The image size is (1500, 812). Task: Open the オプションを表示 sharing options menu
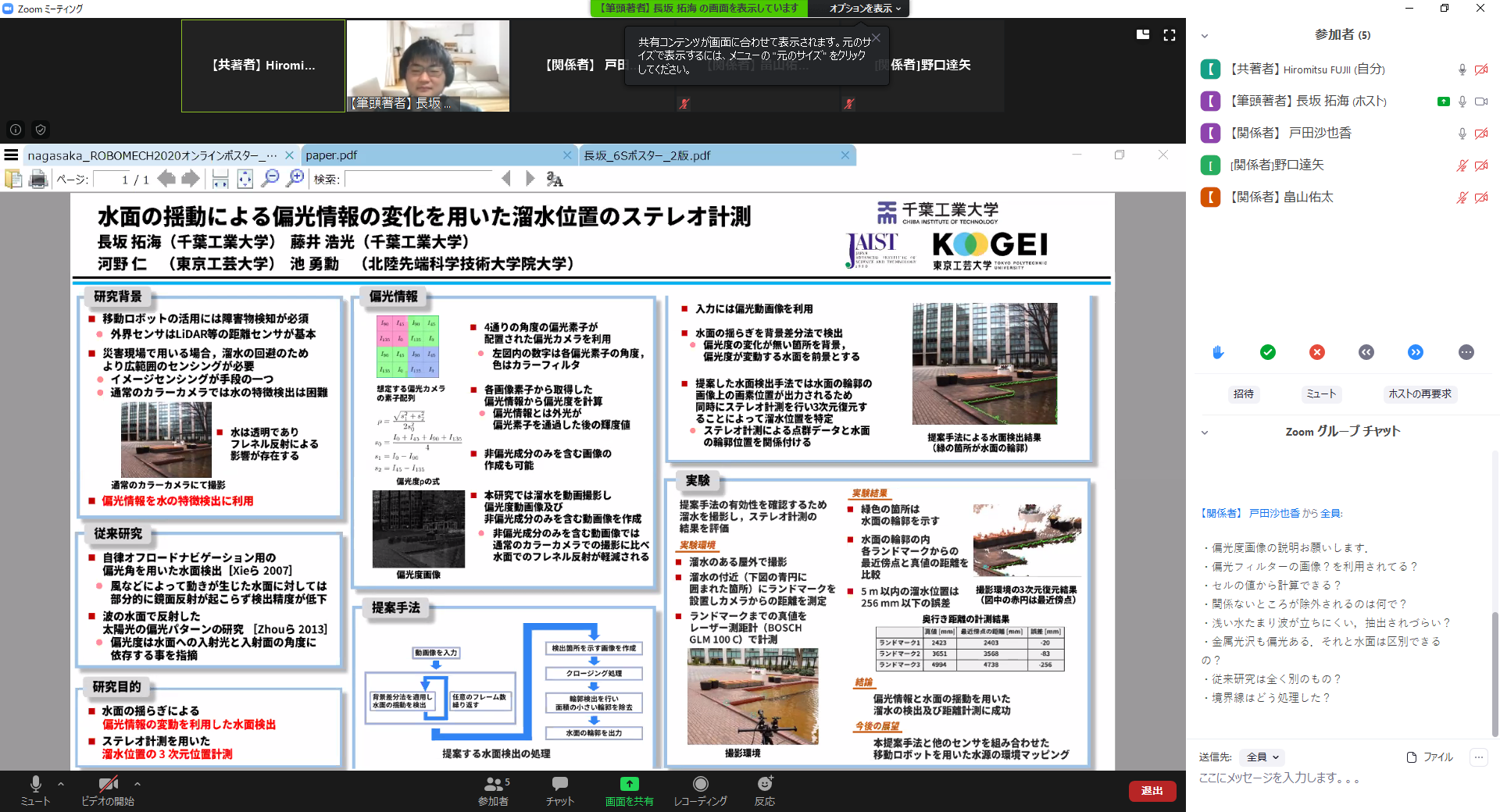coord(865,9)
